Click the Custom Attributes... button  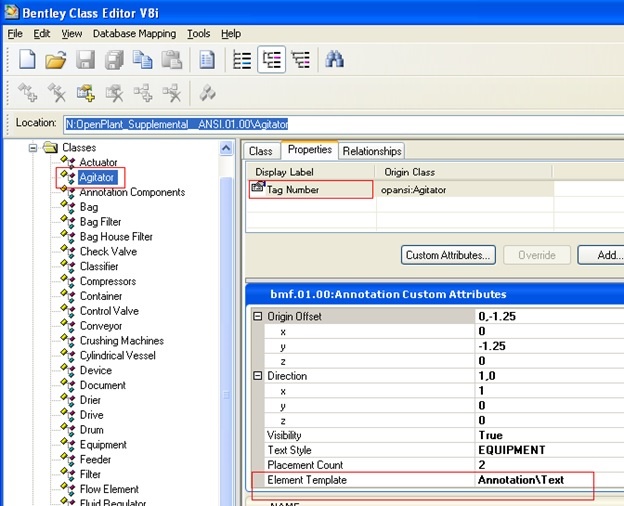point(448,255)
